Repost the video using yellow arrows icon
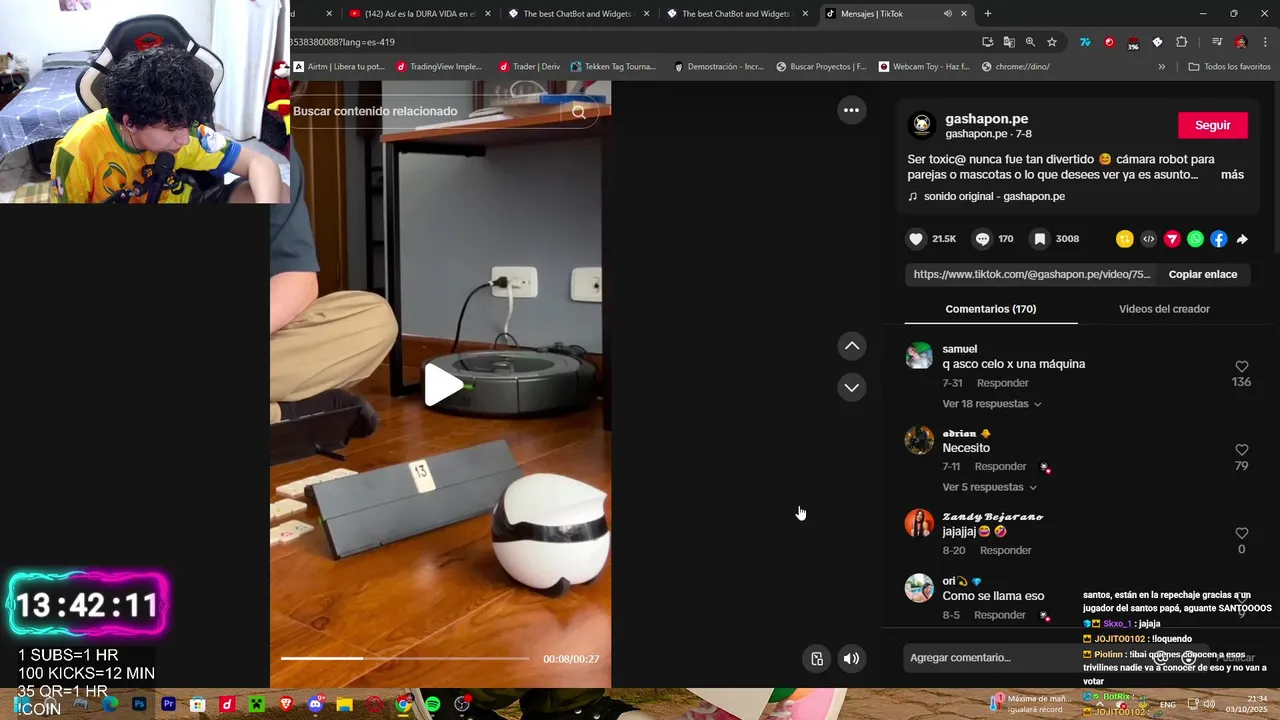This screenshot has width=1280, height=720. pyautogui.click(x=1125, y=239)
